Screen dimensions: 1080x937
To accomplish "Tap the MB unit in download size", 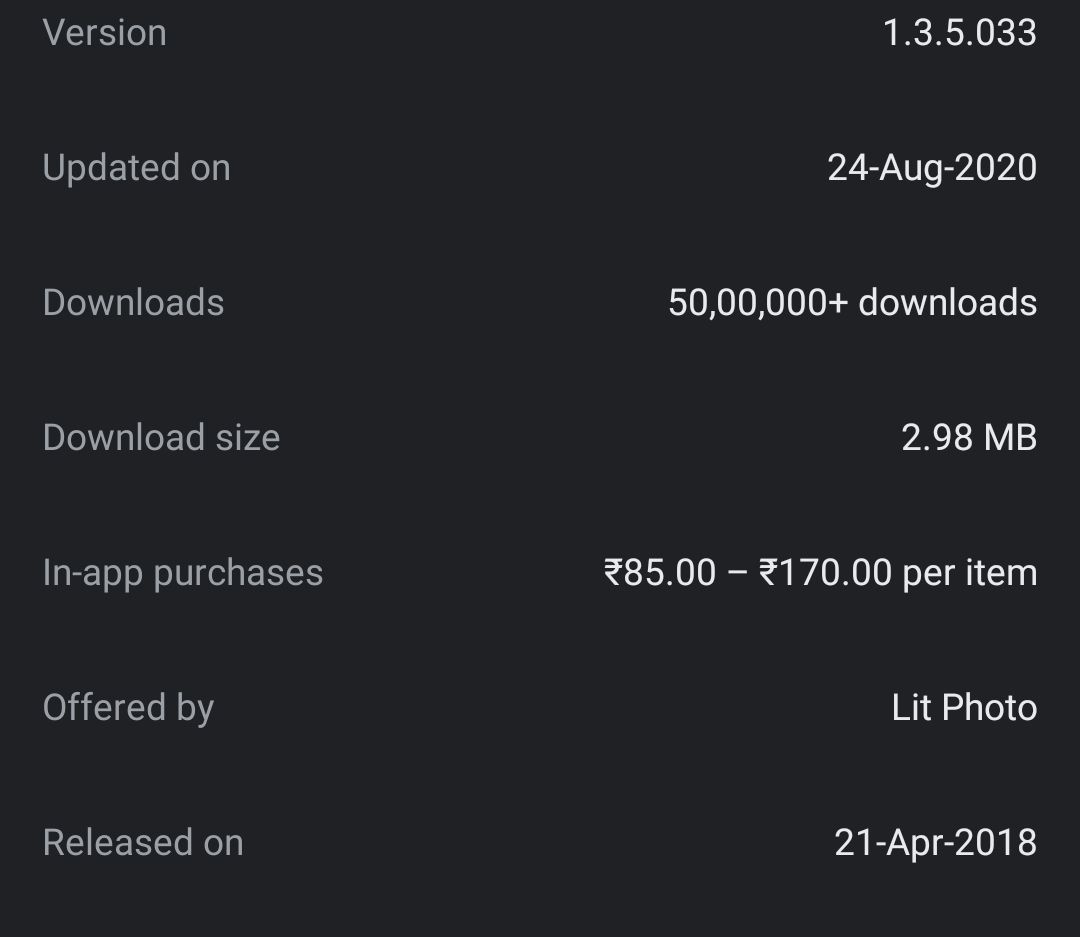I will click(1010, 438).
